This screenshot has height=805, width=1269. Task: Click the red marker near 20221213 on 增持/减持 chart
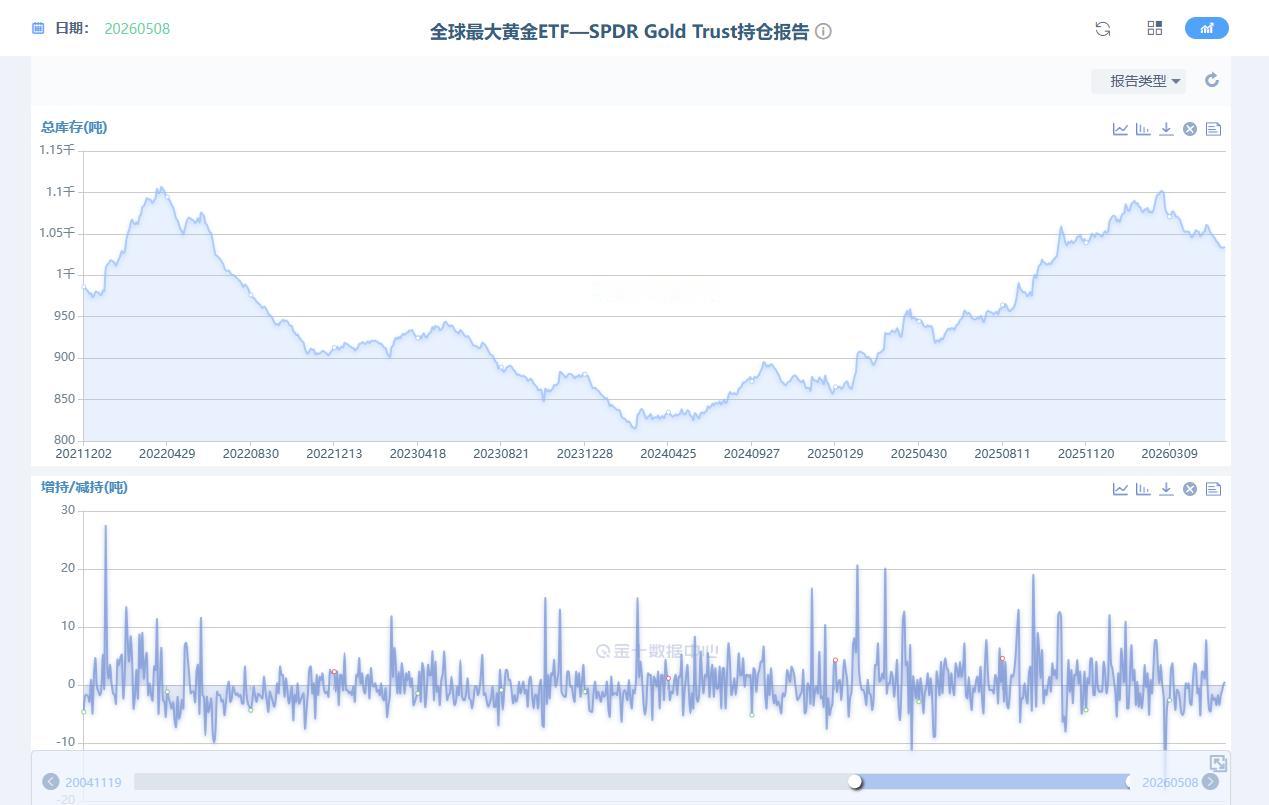(x=333, y=672)
